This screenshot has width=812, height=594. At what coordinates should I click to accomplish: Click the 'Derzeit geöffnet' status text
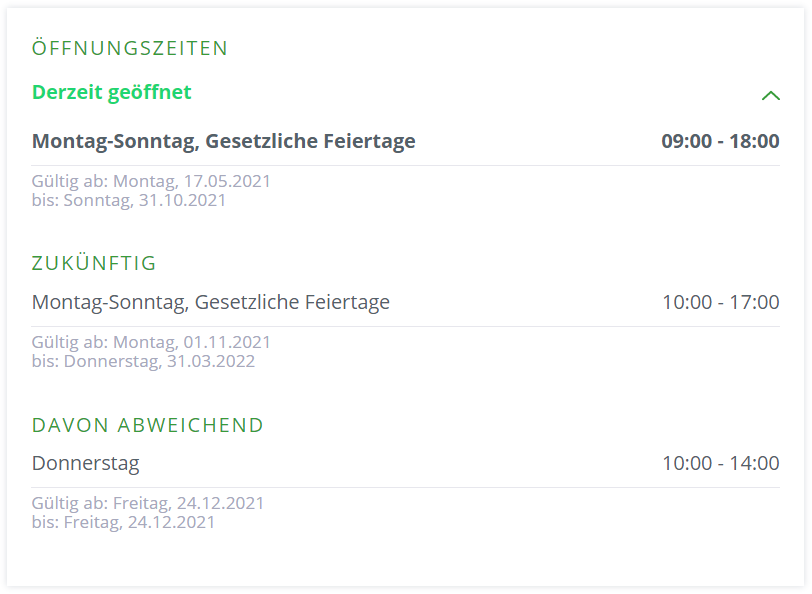[111, 92]
